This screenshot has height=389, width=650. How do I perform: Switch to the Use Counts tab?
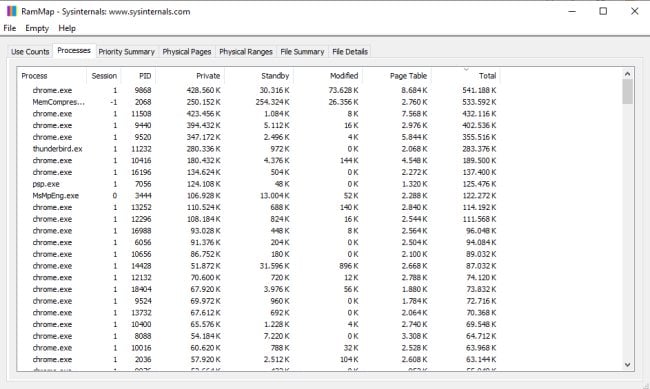coord(30,52)
